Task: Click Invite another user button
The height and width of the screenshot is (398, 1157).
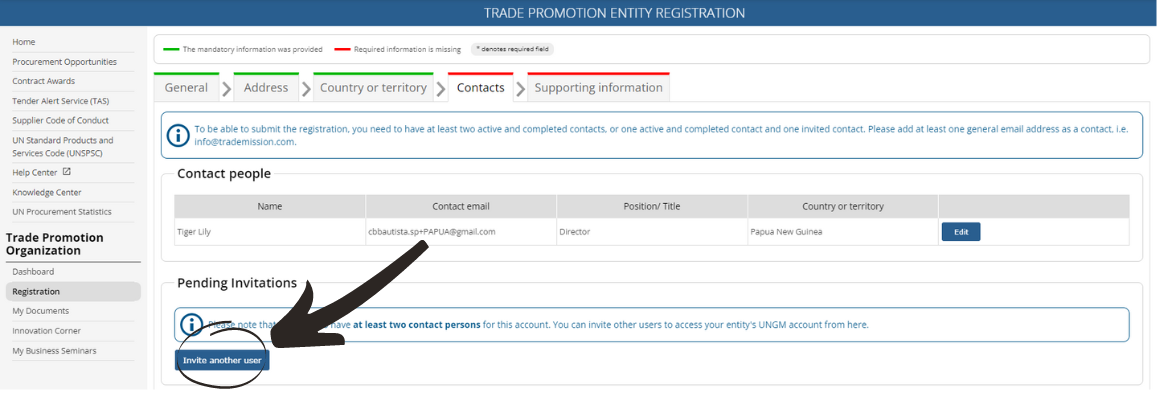Action: (222, 360)
